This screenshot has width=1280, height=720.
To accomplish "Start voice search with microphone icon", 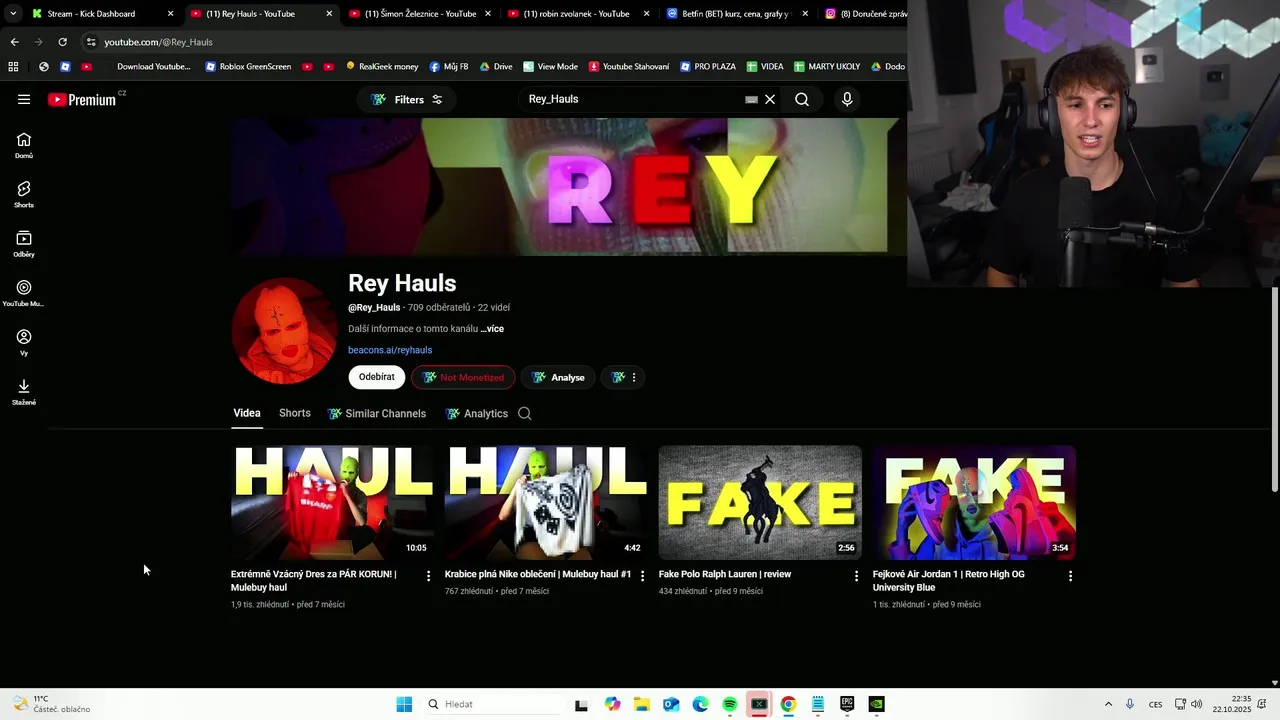I will click(x=847, y=99).
